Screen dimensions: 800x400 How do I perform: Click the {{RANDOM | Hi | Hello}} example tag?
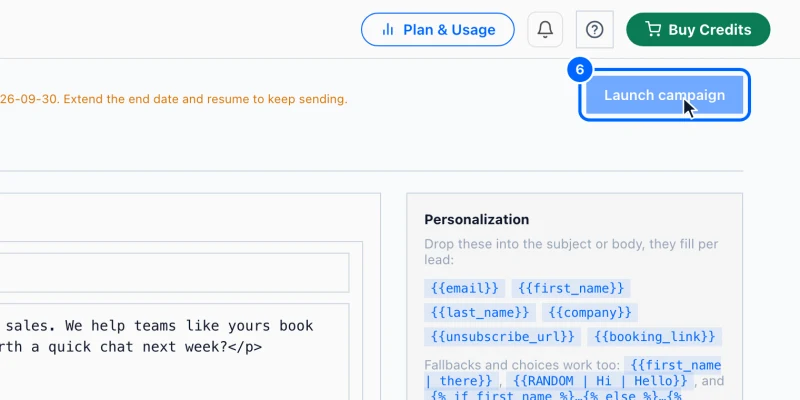(x=600, y=381)
